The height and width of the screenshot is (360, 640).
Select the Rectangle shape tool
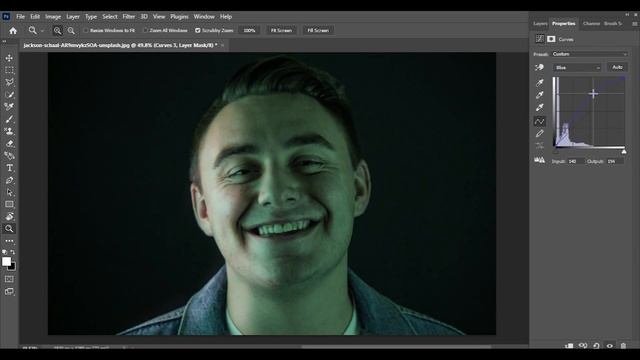tap(9, 204)
